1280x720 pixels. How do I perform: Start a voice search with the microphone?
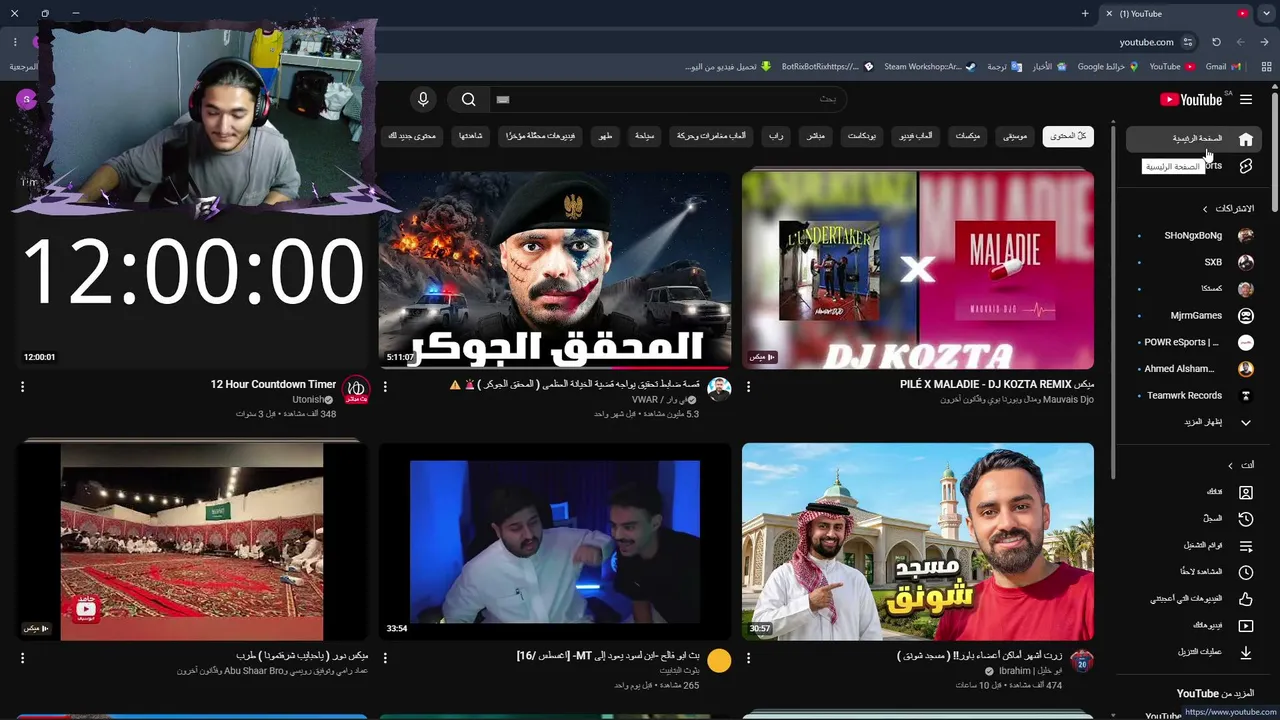[423, 99]
